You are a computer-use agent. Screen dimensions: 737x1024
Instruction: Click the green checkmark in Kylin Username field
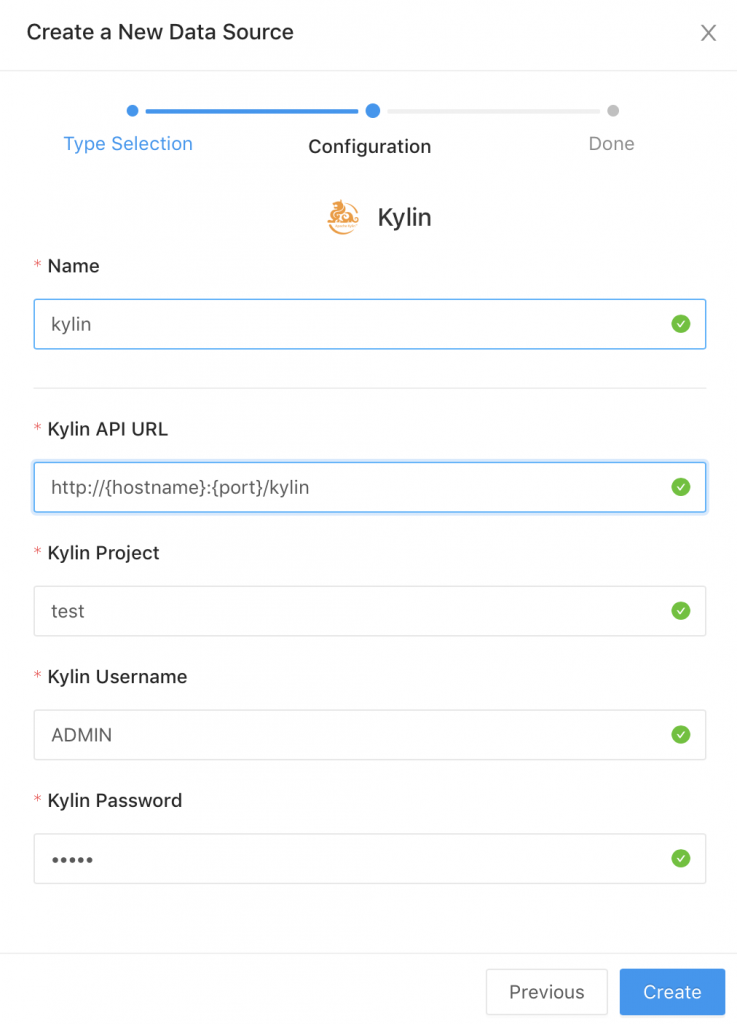click(681, 735)
